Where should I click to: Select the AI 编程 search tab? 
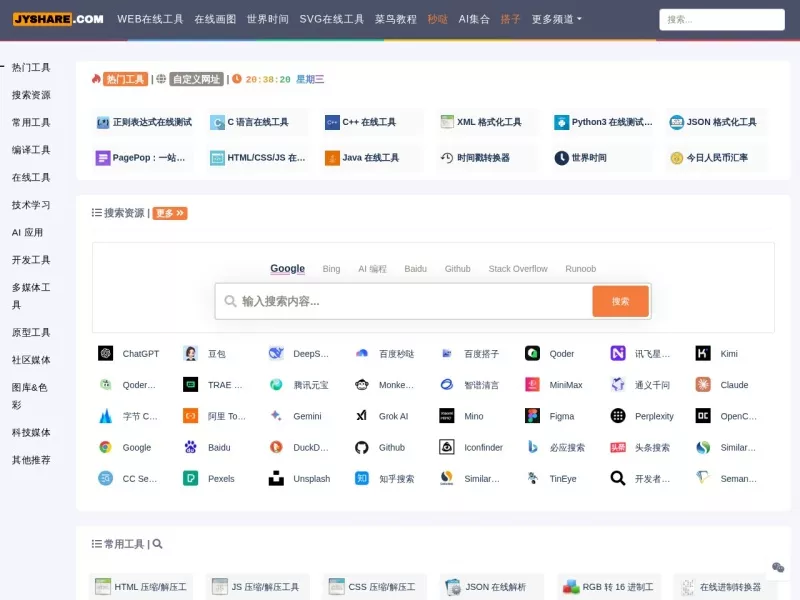pos(372,268)
